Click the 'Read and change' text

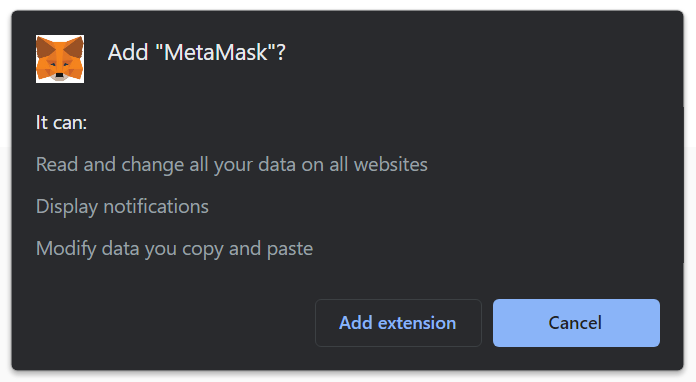tap(110, 165)
